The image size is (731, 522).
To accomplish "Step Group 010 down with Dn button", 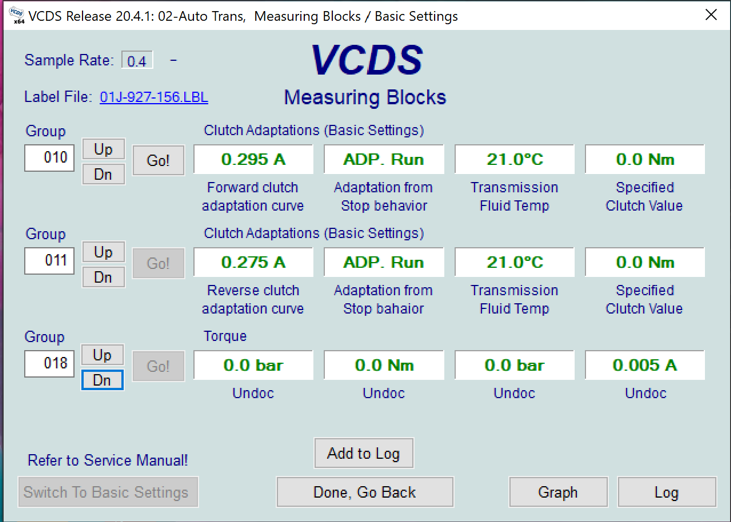I will pos(103,174).
